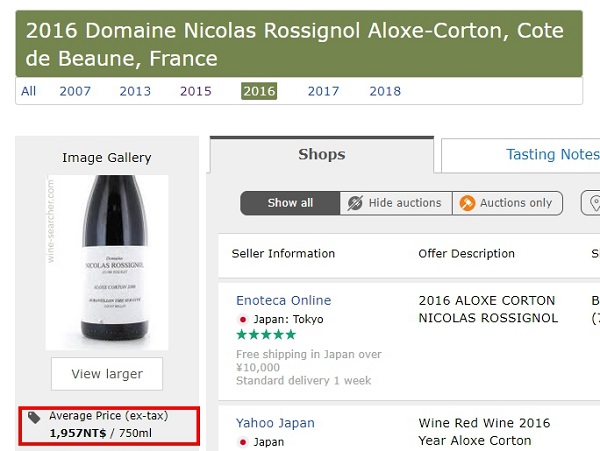
Task: Click the orange auction gavel icon
Action: [x=467, y=203]
